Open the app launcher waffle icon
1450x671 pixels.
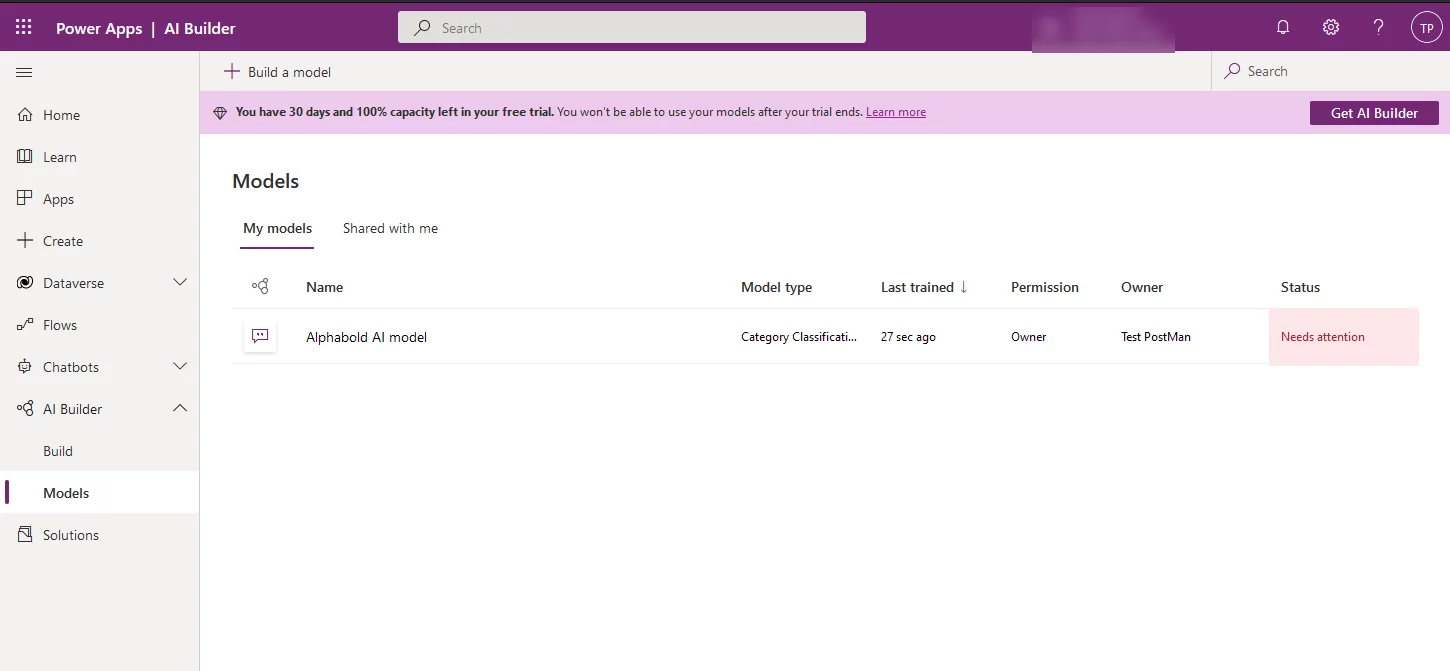24,28
